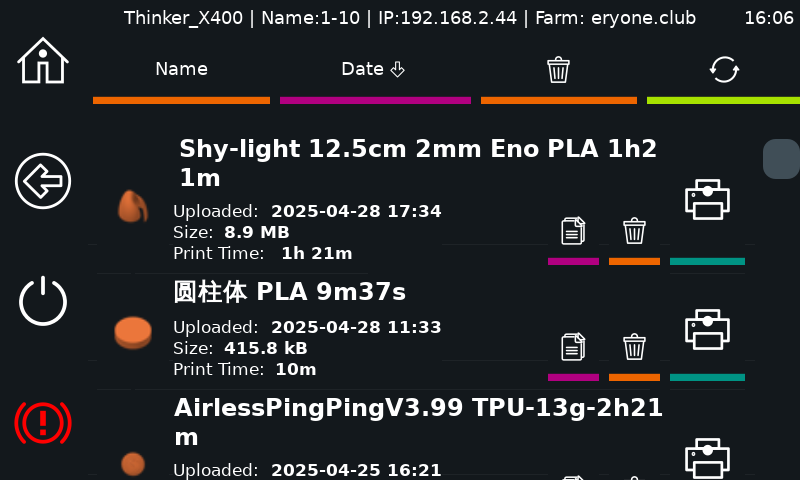Open details icon for 圆柱体 PLA file
Image resolution: width=800 pixels, height=480 pixels.
click(x=573, y=347)
